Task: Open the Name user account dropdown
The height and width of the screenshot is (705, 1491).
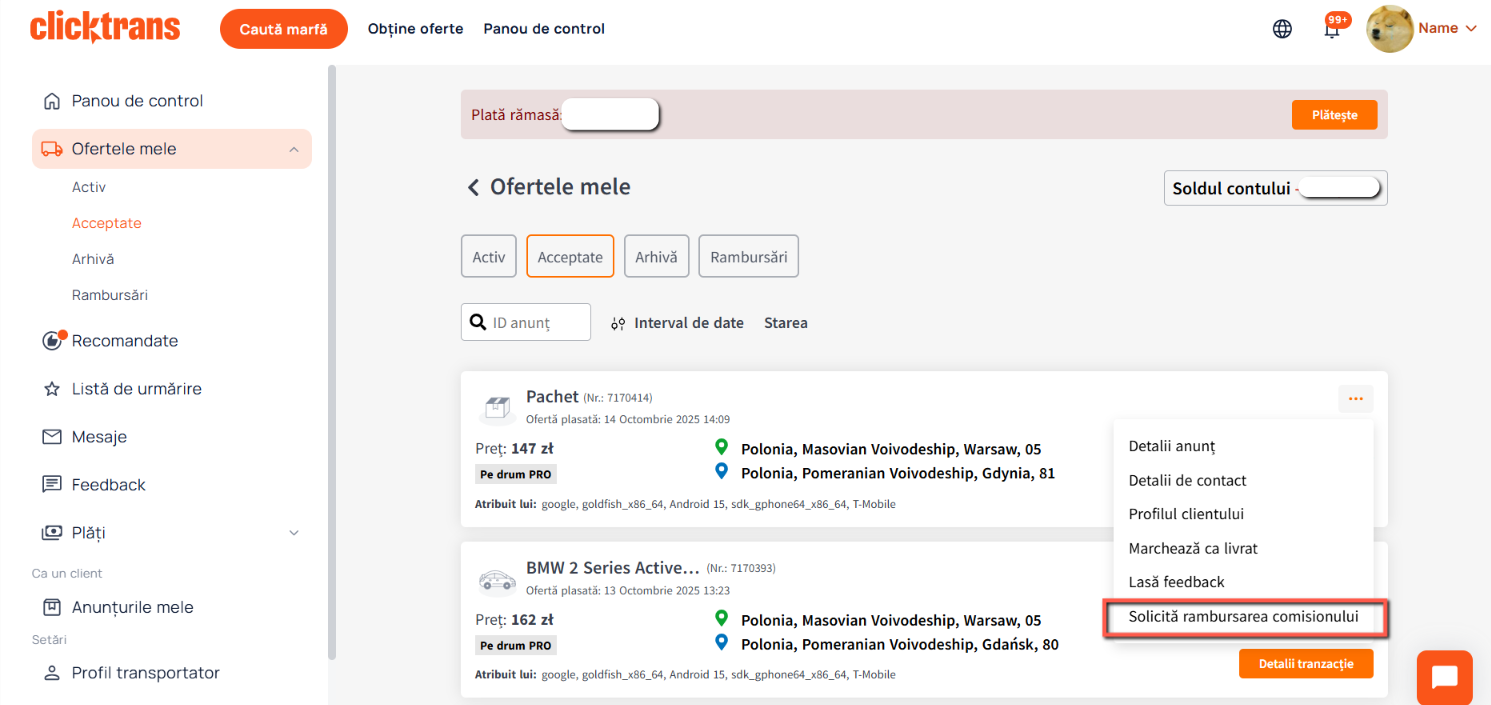Action: pos(1421,29)
